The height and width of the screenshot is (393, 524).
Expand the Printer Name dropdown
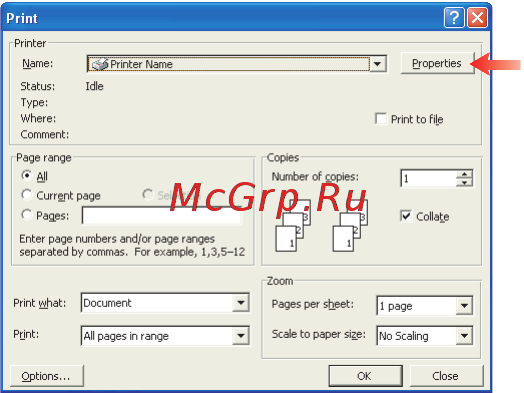[x=378, y=64]
